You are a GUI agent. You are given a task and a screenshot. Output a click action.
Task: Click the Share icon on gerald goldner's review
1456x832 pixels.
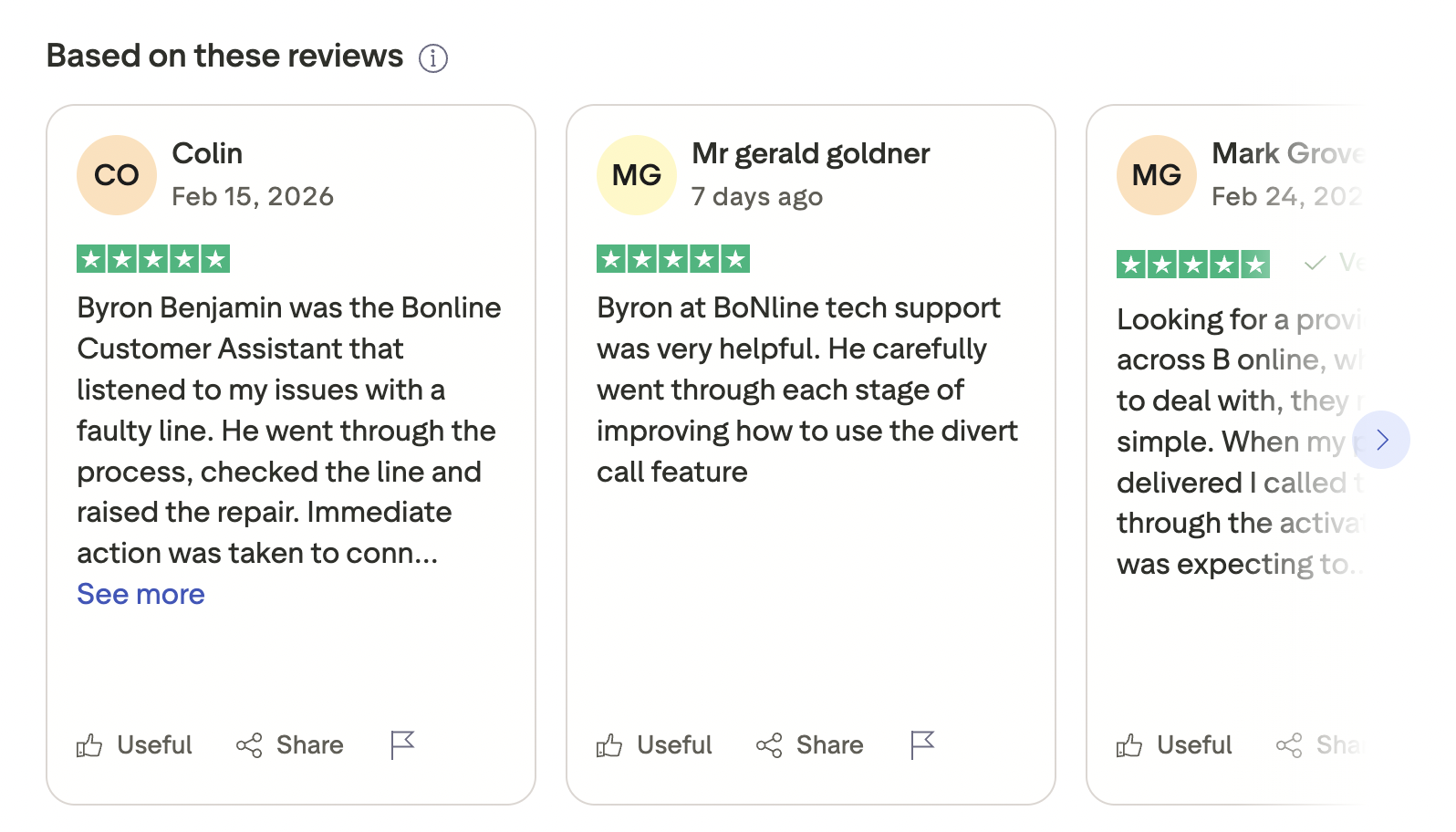point(767,745)
